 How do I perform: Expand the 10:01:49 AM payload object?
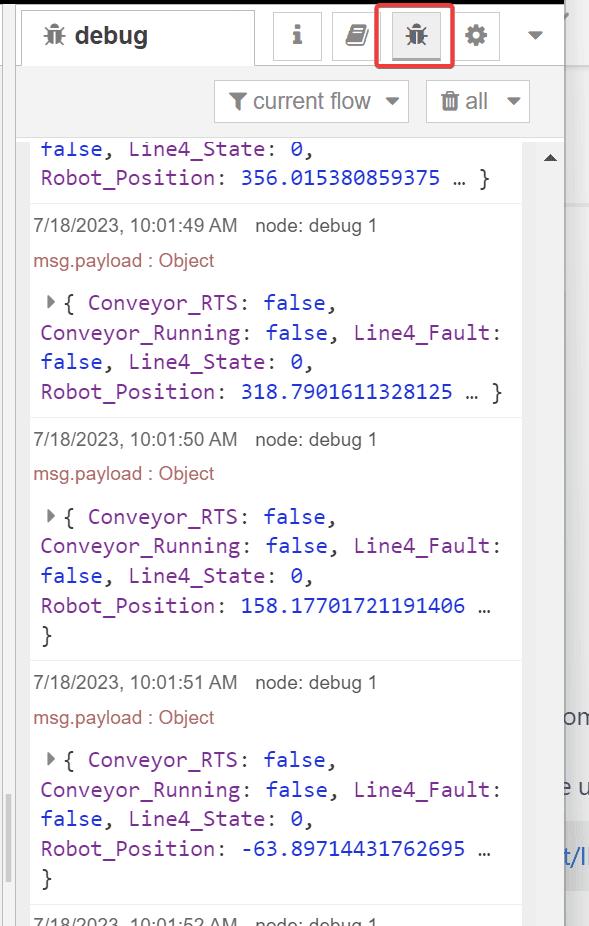(50, 302)
